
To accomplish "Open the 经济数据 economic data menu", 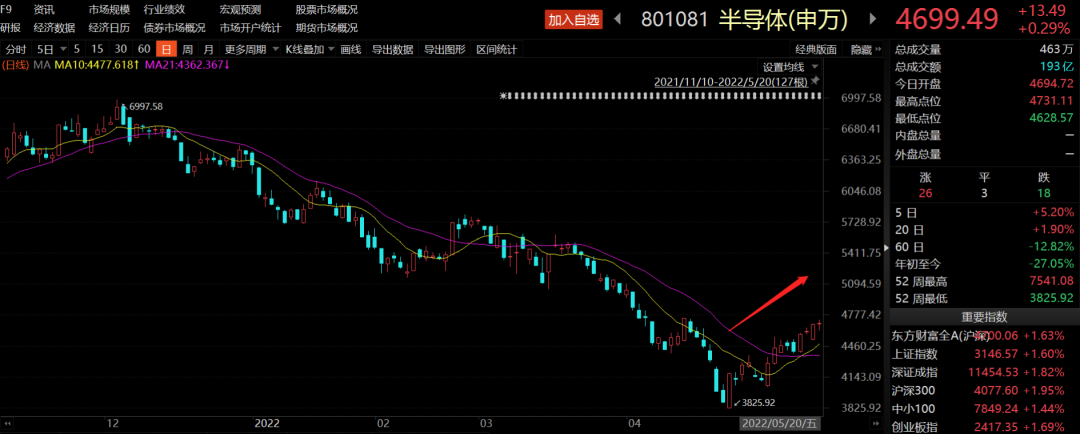I will click(x=54, y=28).
